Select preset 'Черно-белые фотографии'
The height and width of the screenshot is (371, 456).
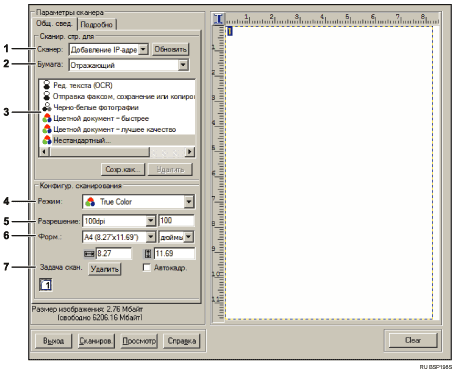[96, 107]
